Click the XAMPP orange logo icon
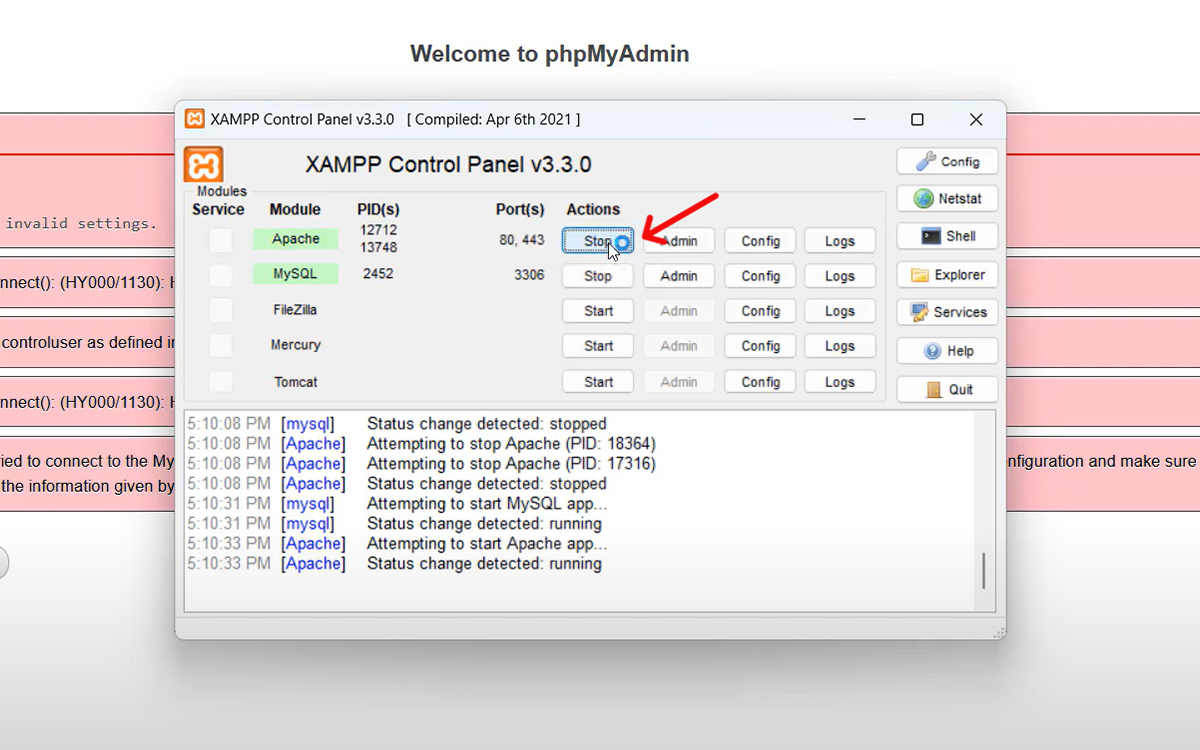This screenshot has height=750, width=1200. click(x=204, y=164)
